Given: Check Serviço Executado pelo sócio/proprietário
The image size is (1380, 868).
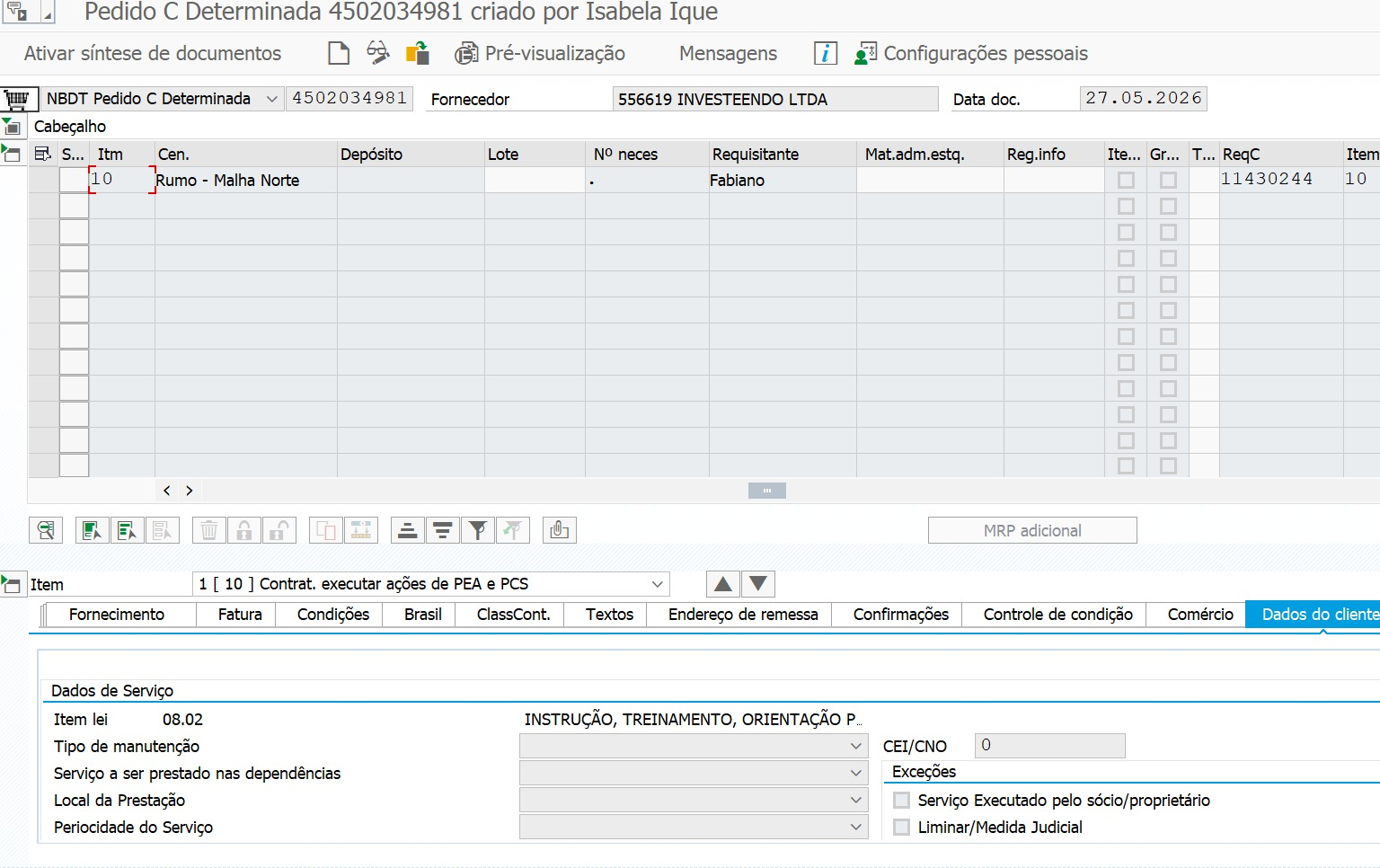Looking at the screenshot, I should coord(902,800).
